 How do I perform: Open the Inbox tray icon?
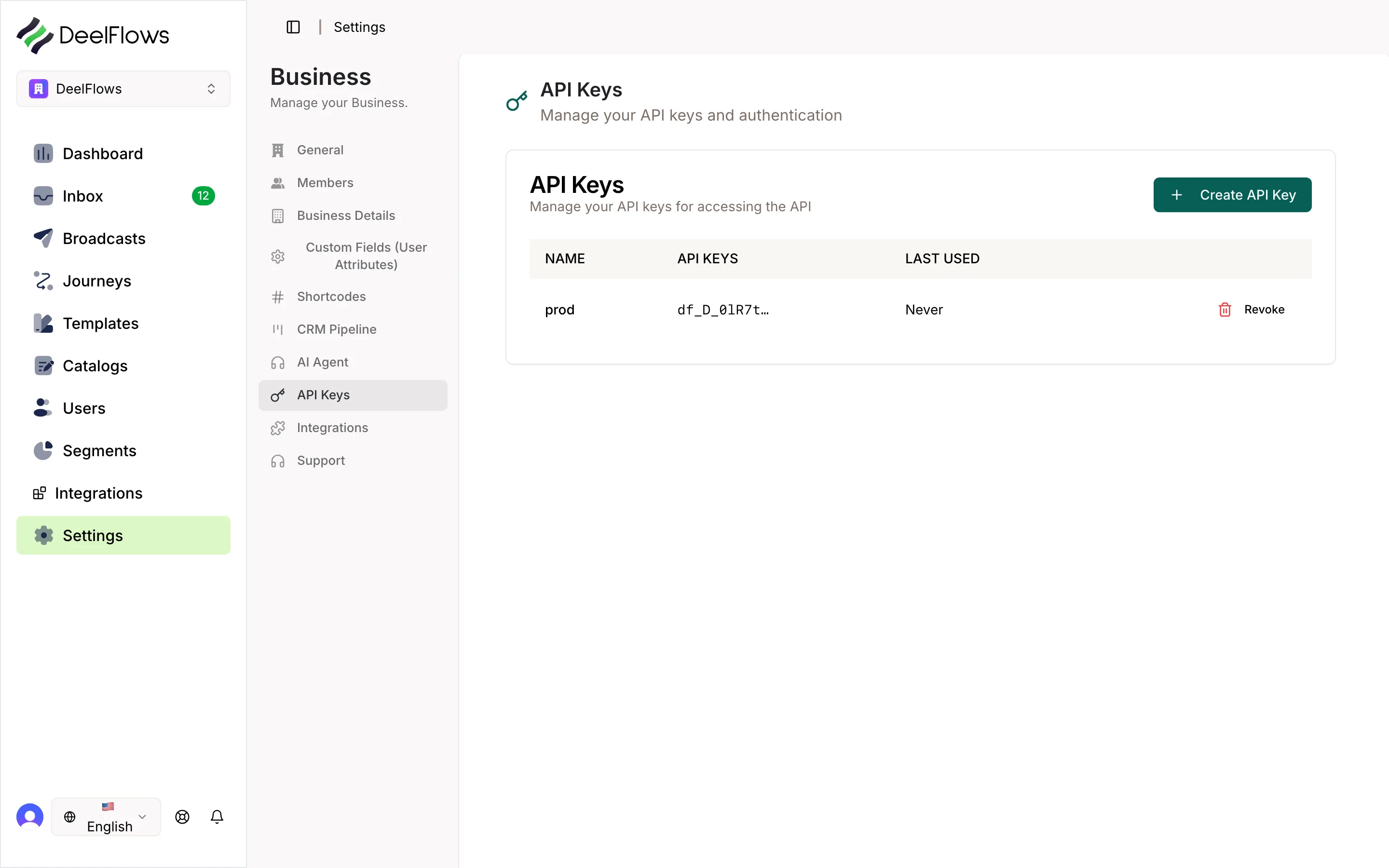(43, 196)
